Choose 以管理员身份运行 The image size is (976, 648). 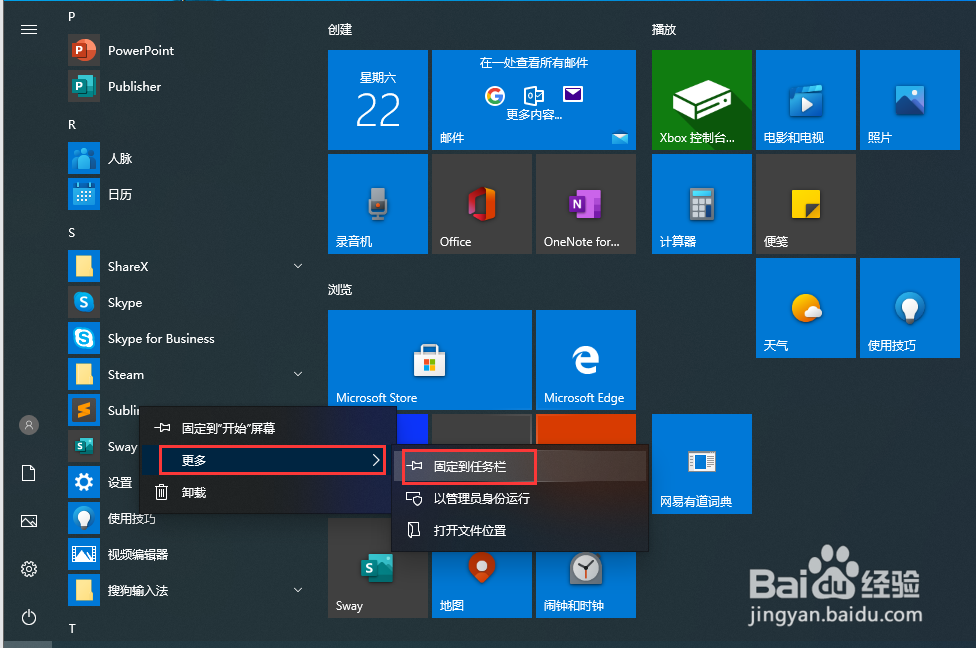[x=520, y=499]
